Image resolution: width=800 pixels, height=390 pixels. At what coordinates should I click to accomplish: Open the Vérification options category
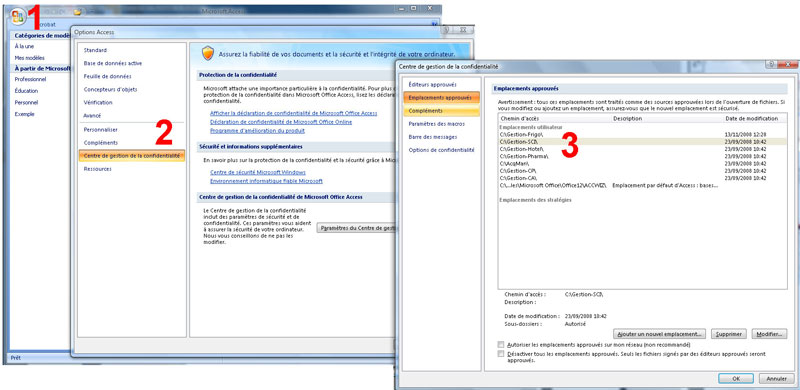tap(98, 103)
